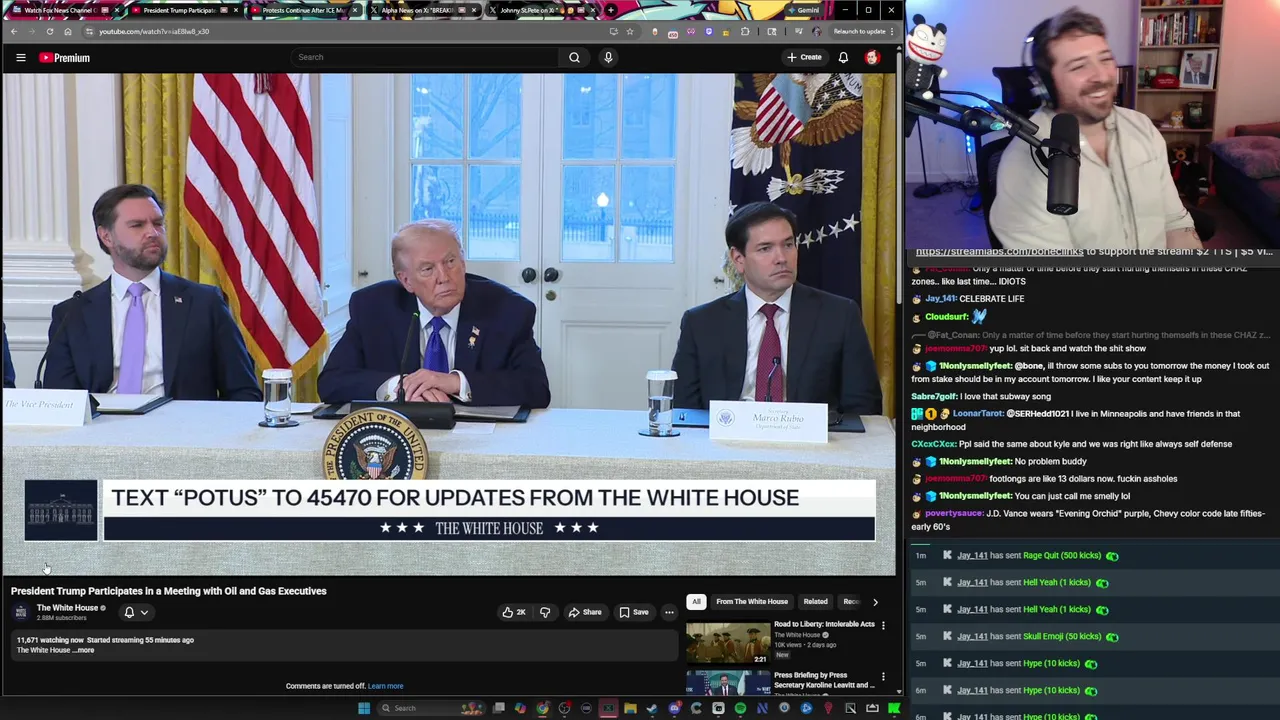This screenshot has height=720, width=1280.
Task: Open options for Road to Liberty video
Action: [x=883, y=625]
